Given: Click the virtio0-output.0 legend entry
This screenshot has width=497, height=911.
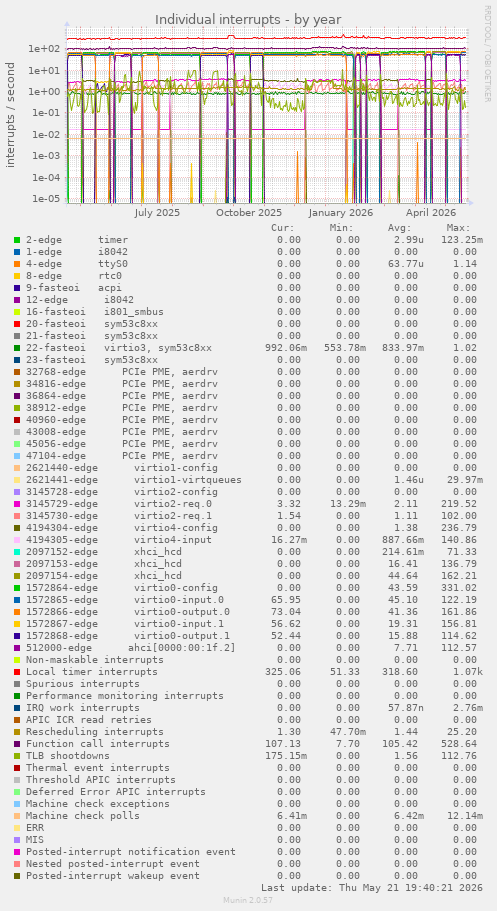Looking at the screenshot, I should [182, 612].
